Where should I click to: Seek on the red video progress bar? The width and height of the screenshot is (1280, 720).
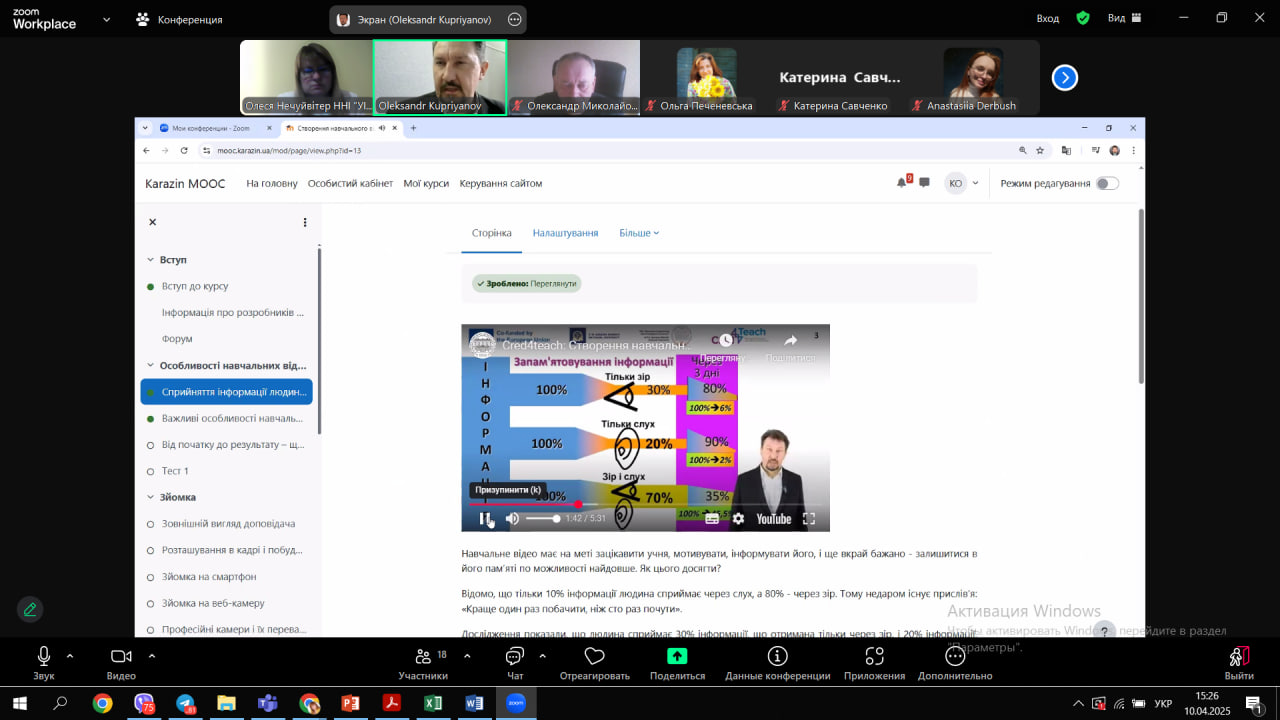point(646,505)
